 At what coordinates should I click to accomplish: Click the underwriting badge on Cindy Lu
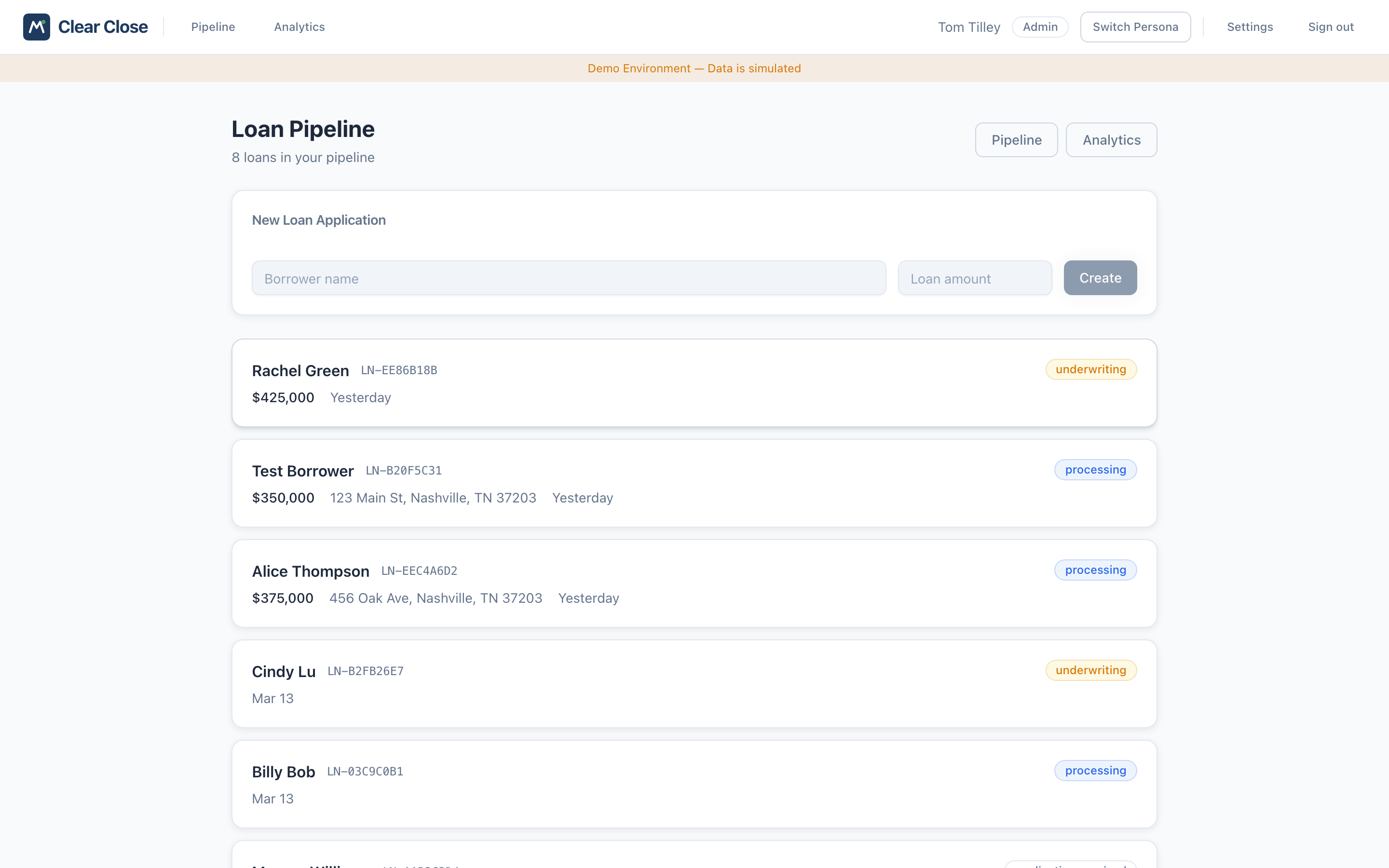click(1090, 670)
